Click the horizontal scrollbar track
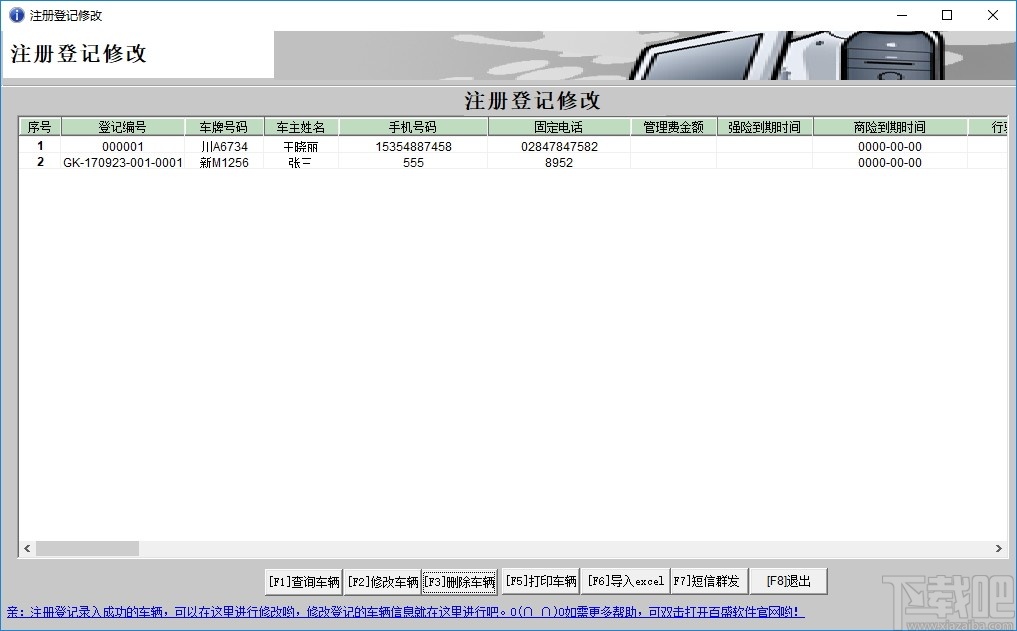The height and width of the screenshot is (631, 1017). tap(500, 548)
